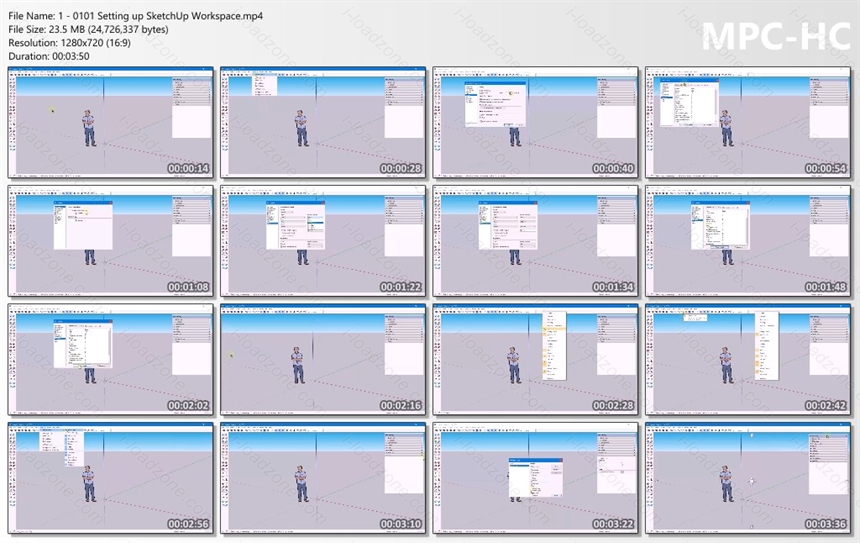This screenshot has width=860, height=543.
Task: Select the 00:02:02 frame thumbnail
Action: 111,359
